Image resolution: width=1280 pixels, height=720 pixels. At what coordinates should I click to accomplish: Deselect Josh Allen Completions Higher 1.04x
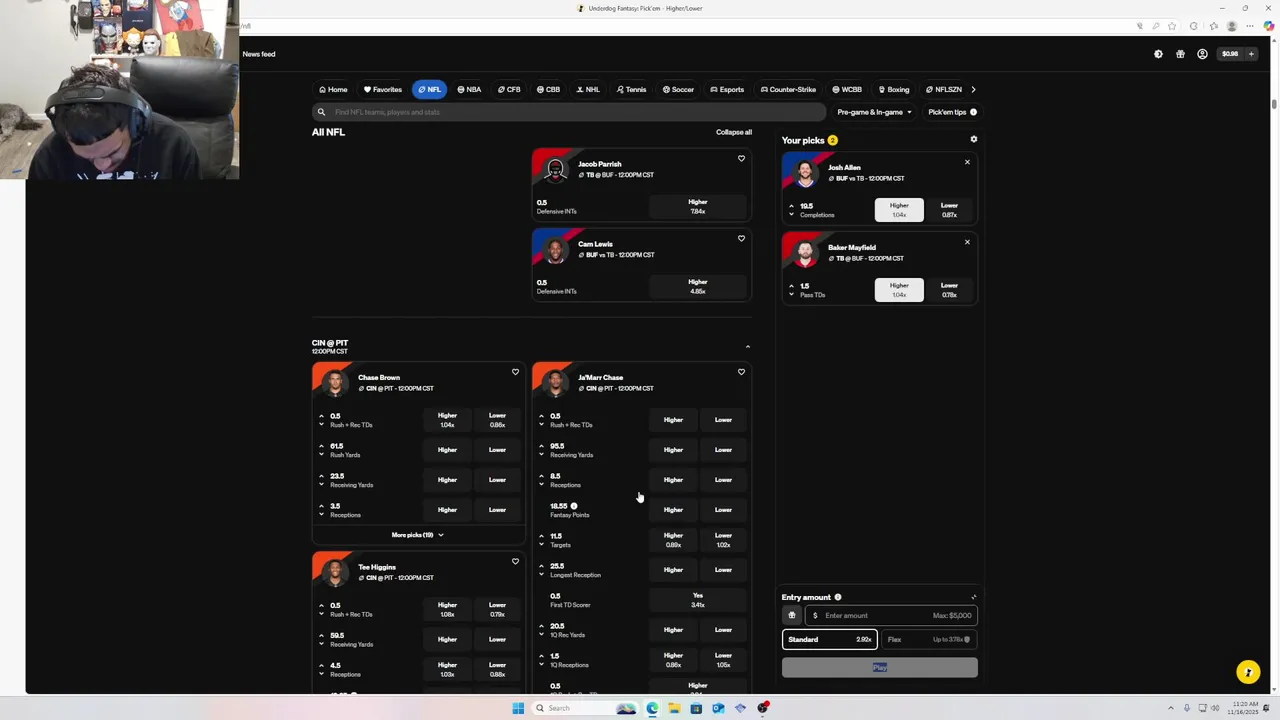point(899,209)
